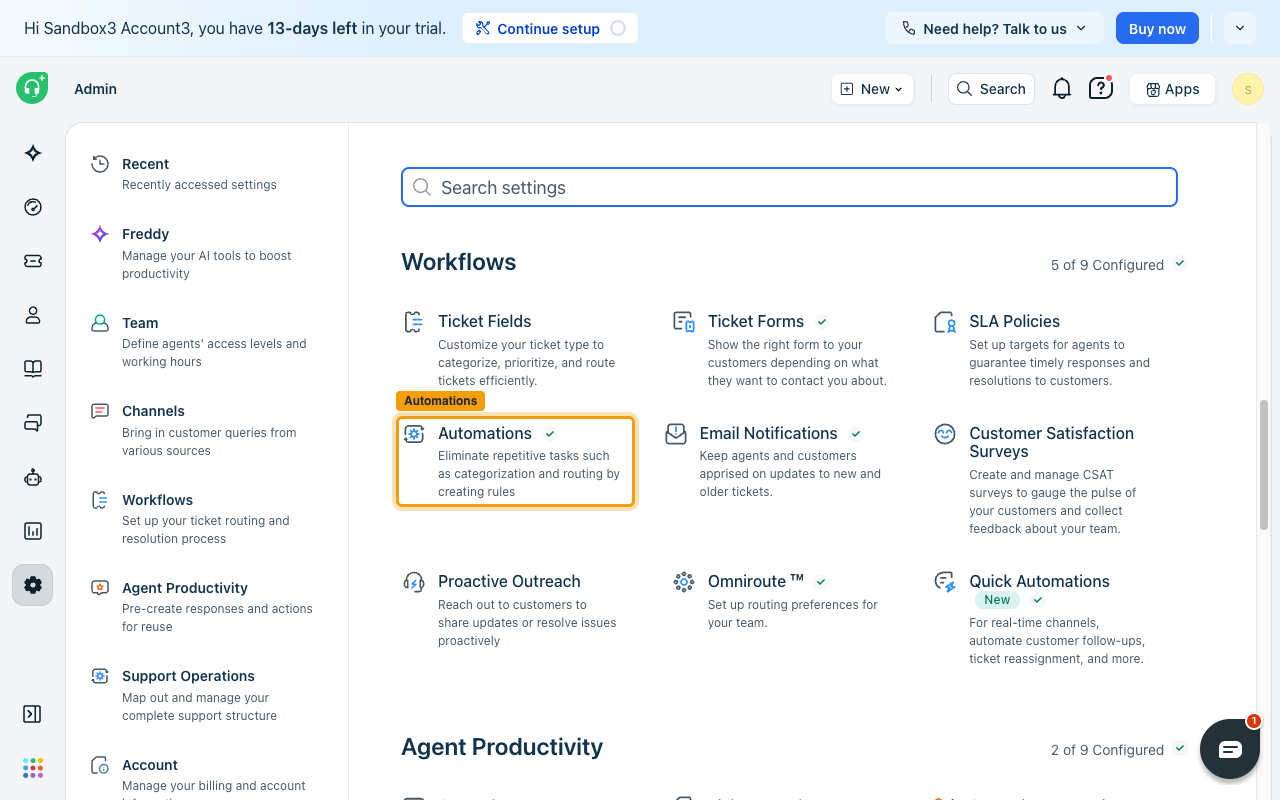Expand Need help? Talk to us dropdown

[x=994, y=28]
